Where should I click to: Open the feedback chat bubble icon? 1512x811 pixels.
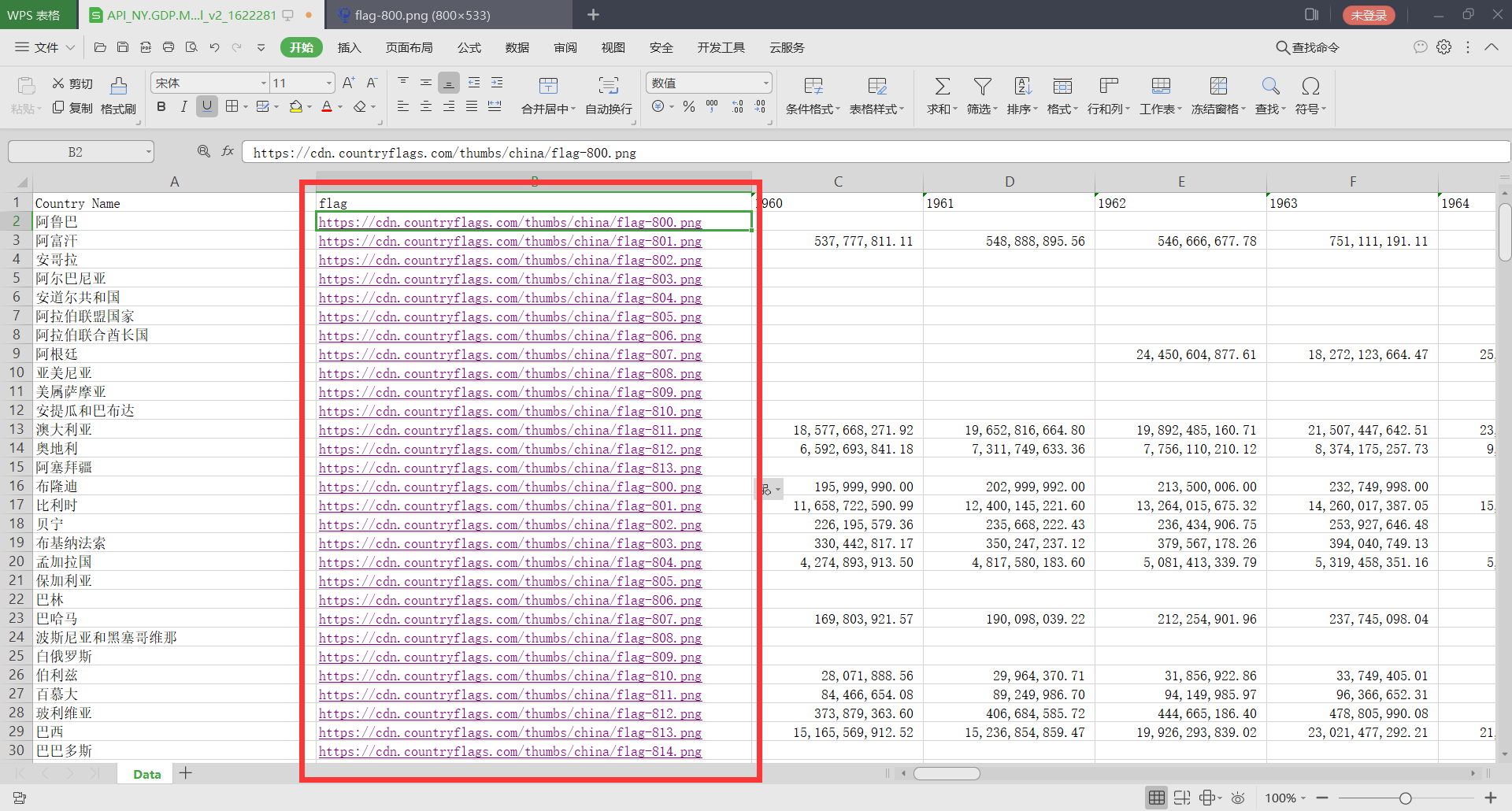pyautogui.click(x=1421, y=47)
